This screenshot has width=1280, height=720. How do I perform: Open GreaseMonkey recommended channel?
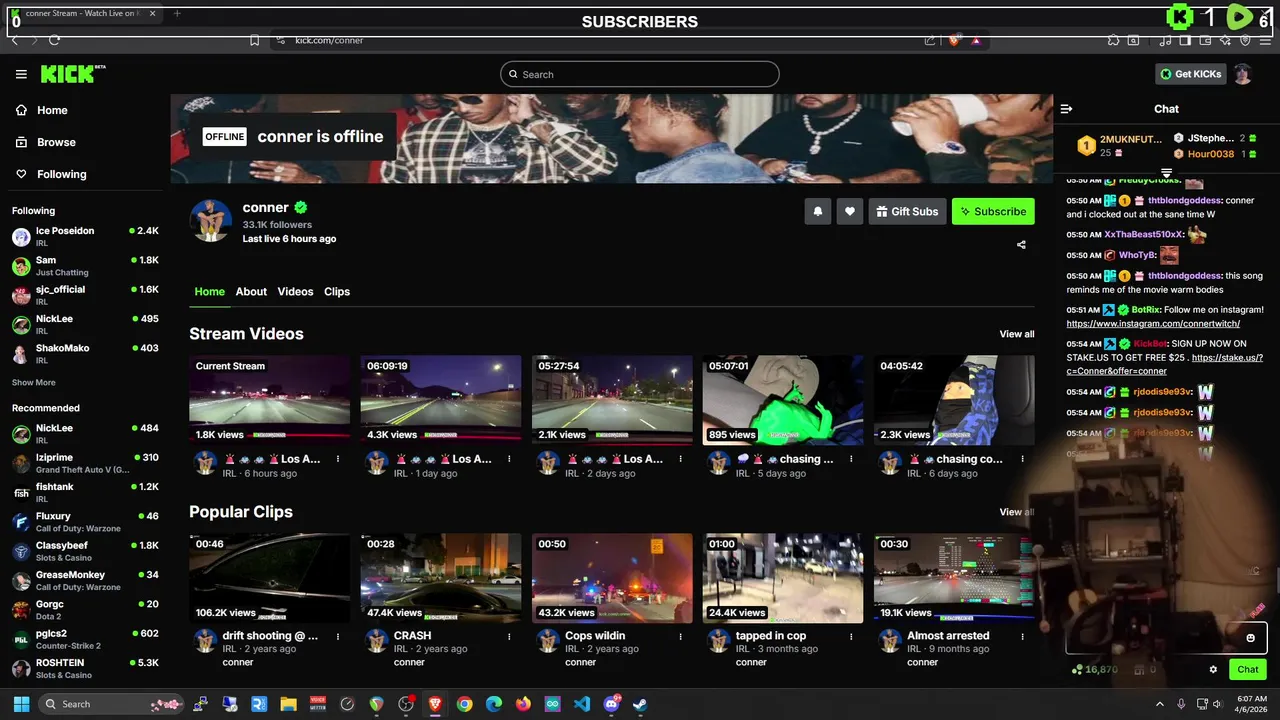(85, 580)
